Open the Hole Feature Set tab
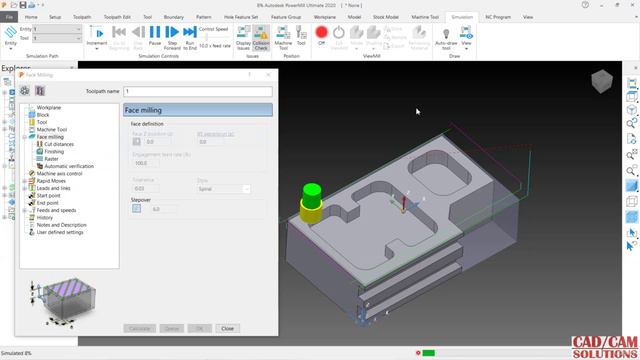Screen dimensions: 640x360 pos(241,17)
